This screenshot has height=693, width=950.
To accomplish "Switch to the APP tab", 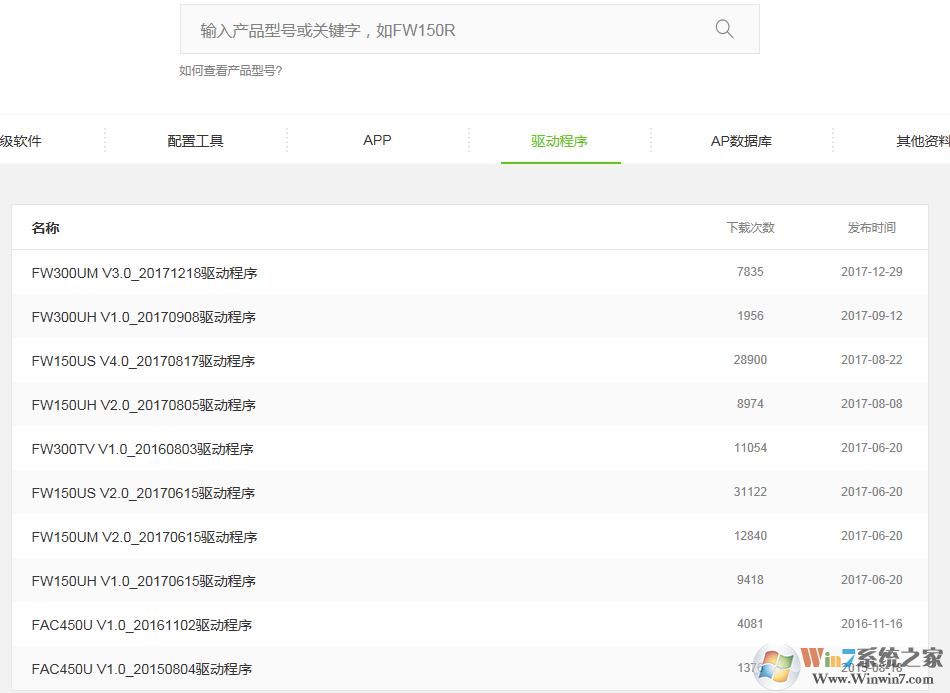I will 377,140.
